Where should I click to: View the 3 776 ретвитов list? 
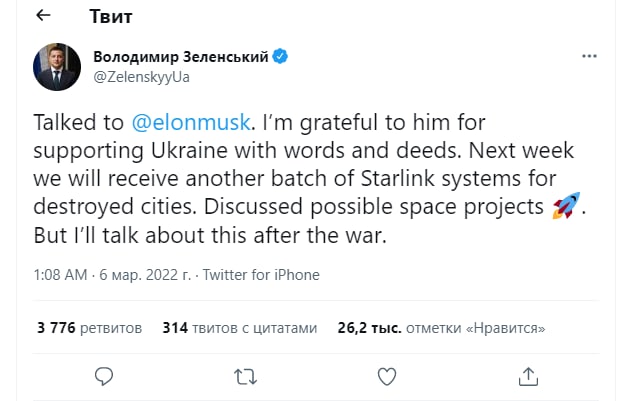click(x=89, y=327)
